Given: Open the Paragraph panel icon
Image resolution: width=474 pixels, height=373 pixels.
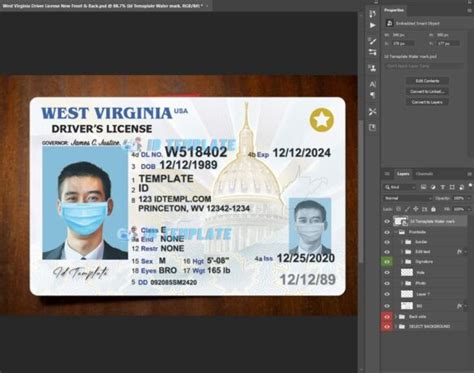Looking at the screenshot, I should coord(373,95).
